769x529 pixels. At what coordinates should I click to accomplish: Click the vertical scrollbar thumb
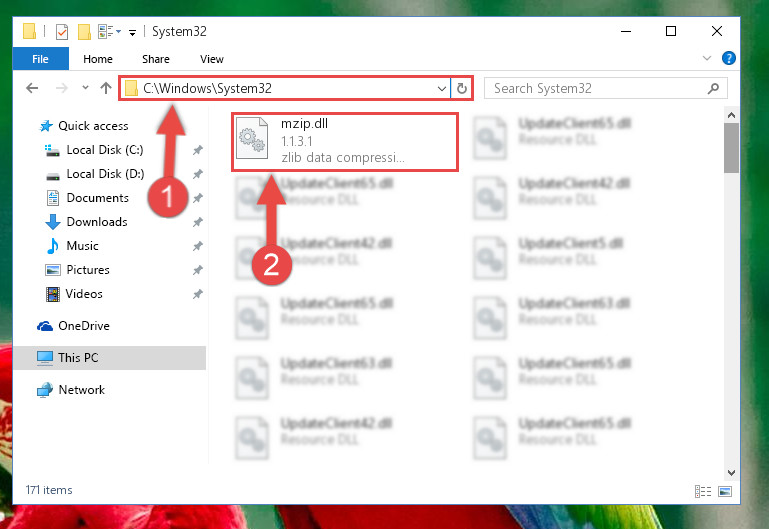731,148
